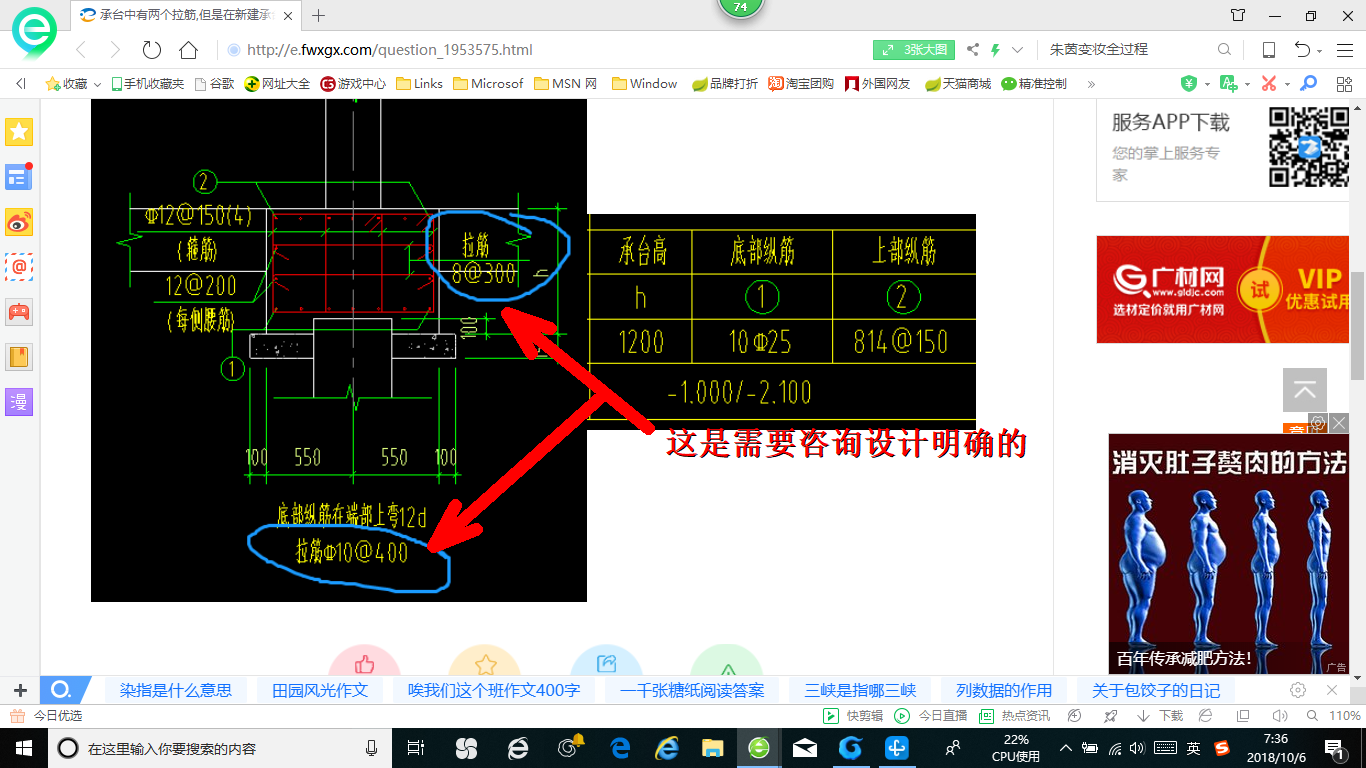The height and width of the screenshot is (768, 1366).
Task: Click the browser forward arrow
Action: tap(115, 50)
